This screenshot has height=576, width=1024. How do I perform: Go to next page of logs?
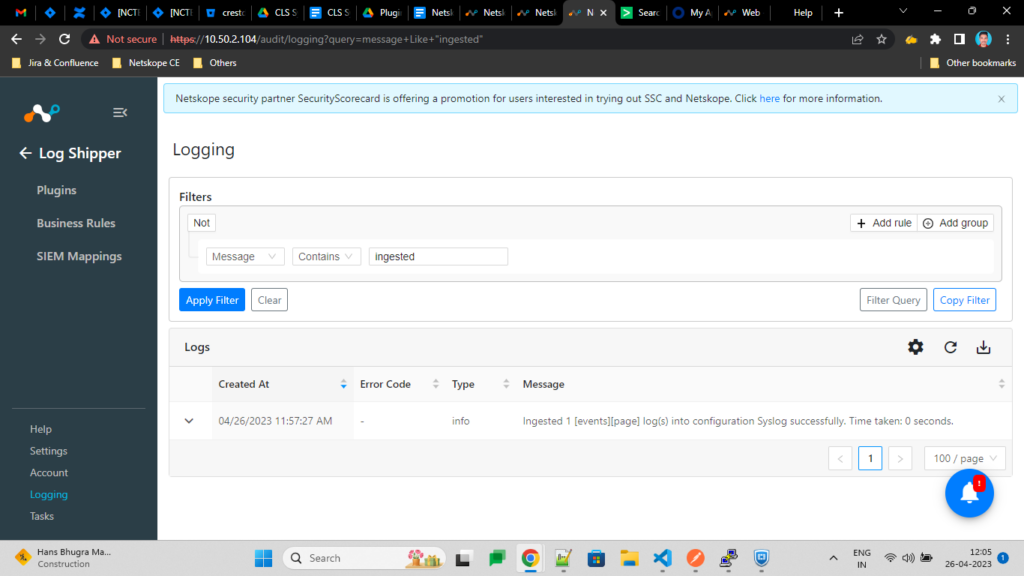pos(900,458)
